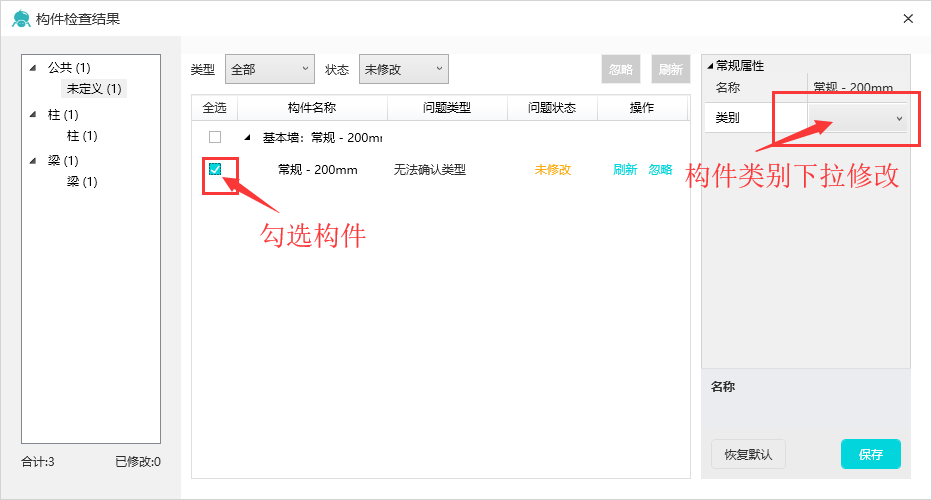Select the child 柱 (1) item
Image resolution: width=932 pixels, height=500 pixels.
(82, 136)
